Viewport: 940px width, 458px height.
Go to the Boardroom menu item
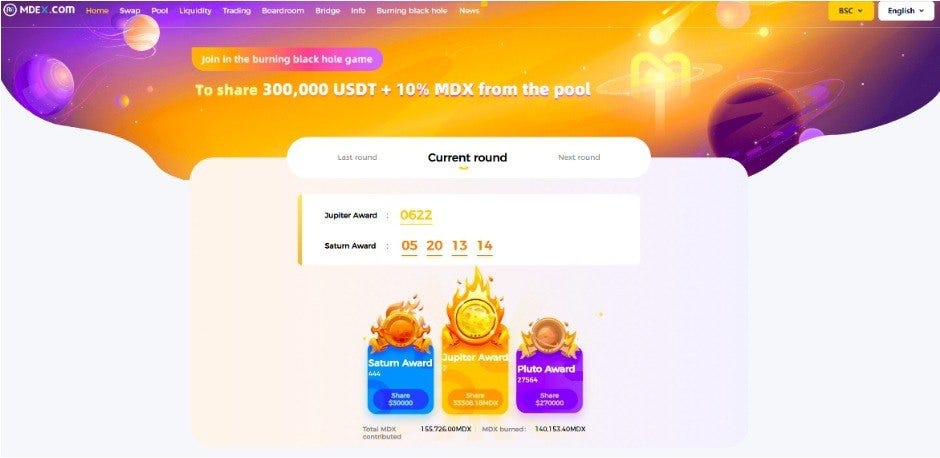pyautogui.click(x=283, y=11)
